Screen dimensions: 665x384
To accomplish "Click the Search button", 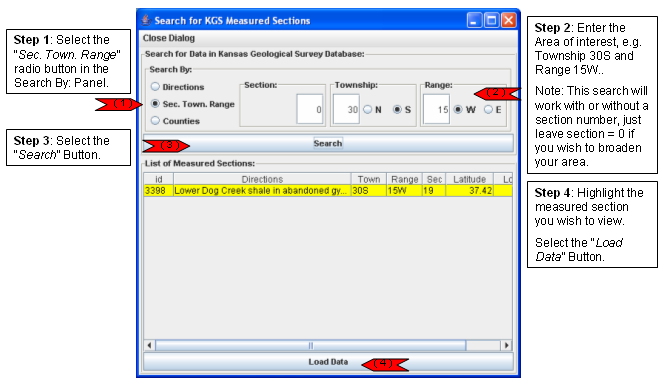I will coord(328,143).
